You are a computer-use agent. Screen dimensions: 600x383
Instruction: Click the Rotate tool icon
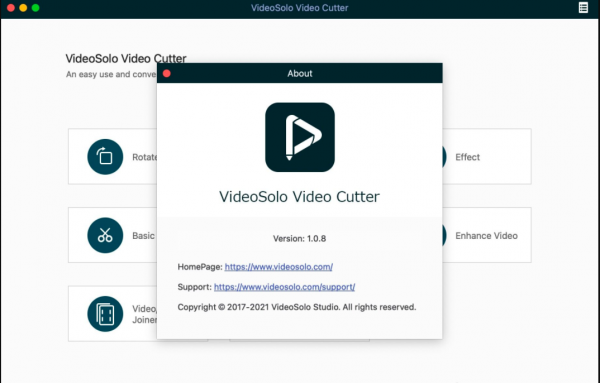[x=105, y=156]
